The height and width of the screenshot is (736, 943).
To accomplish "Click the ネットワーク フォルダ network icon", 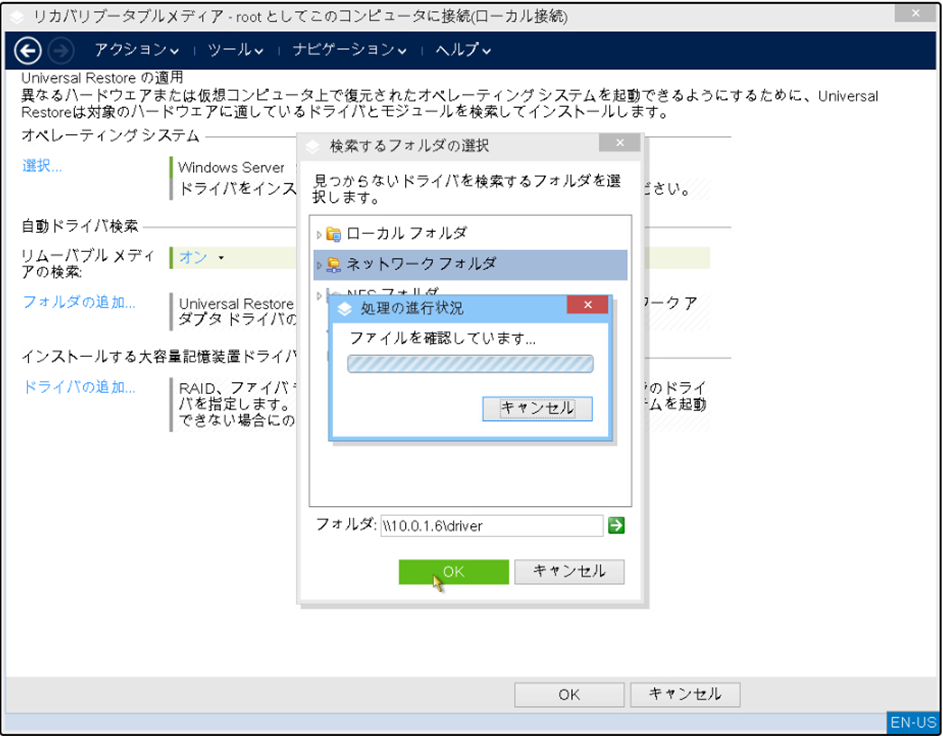I will [x=334, y=265].
